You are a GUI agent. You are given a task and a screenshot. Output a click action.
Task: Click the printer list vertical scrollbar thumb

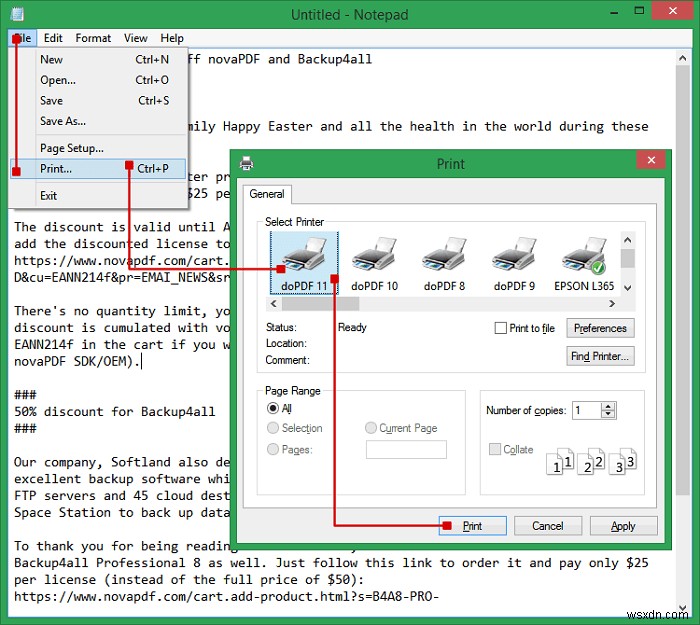(628, 259)
